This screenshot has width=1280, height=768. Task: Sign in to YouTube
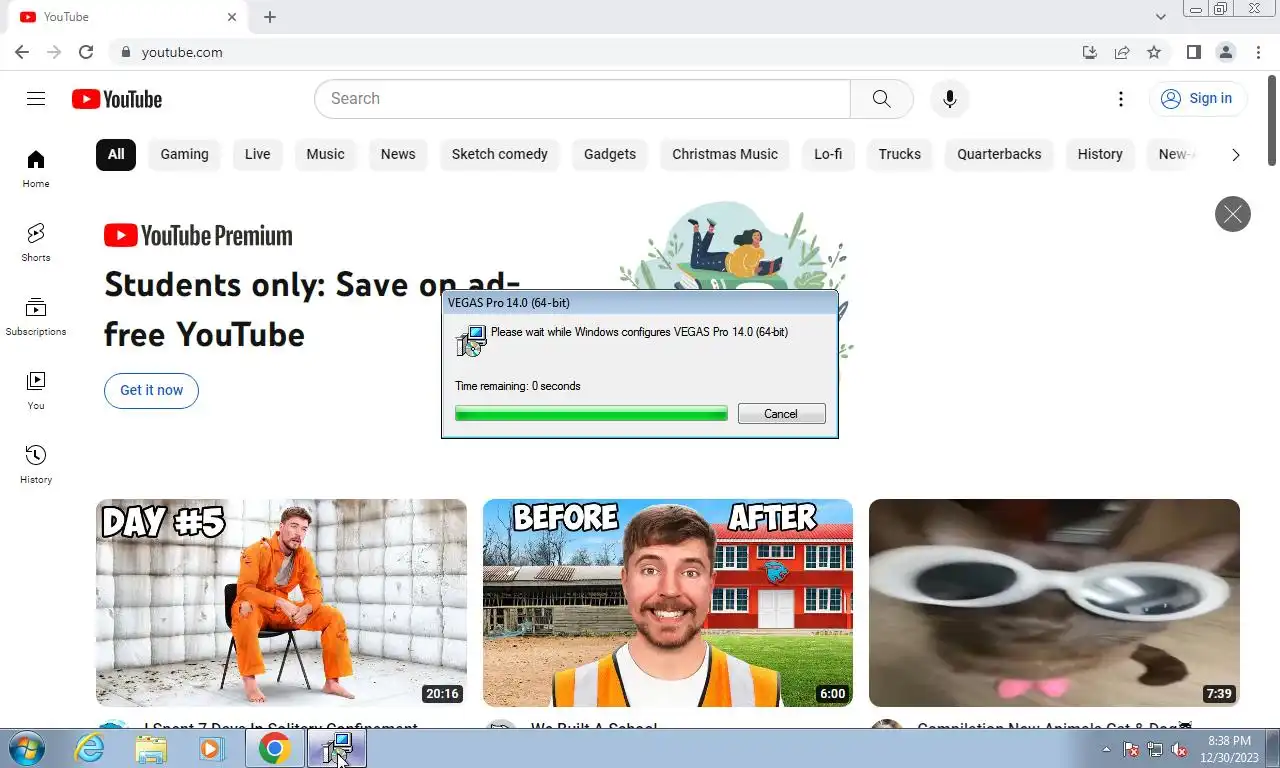tap(1197, 99)
